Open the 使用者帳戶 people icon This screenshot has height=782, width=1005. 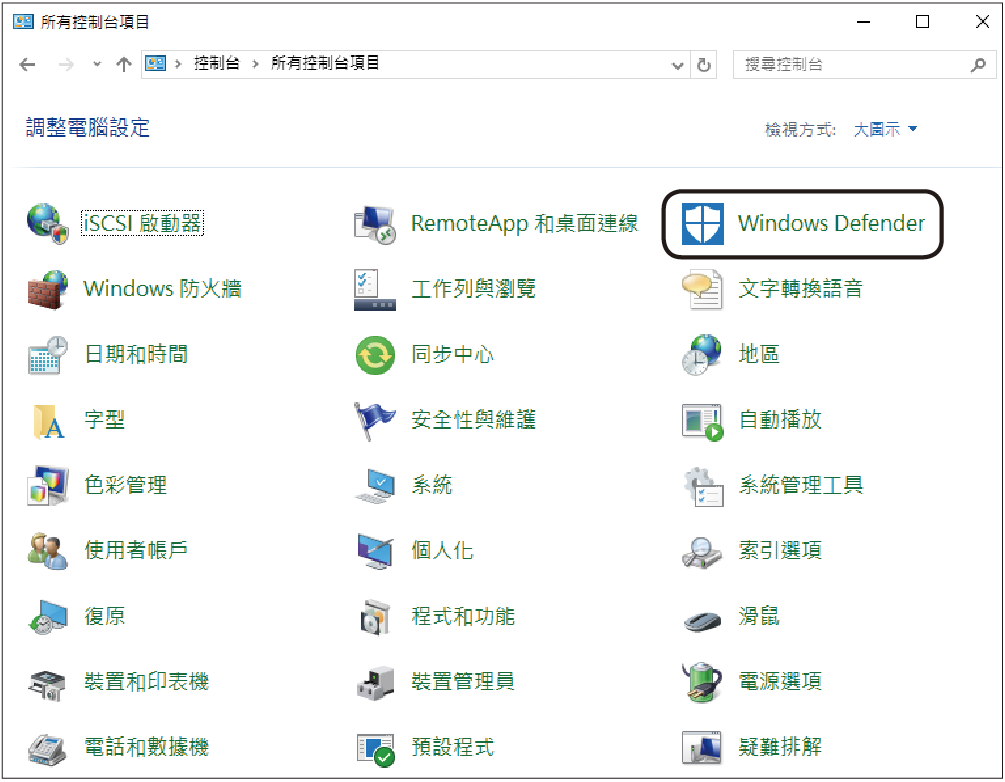[47, 551]
